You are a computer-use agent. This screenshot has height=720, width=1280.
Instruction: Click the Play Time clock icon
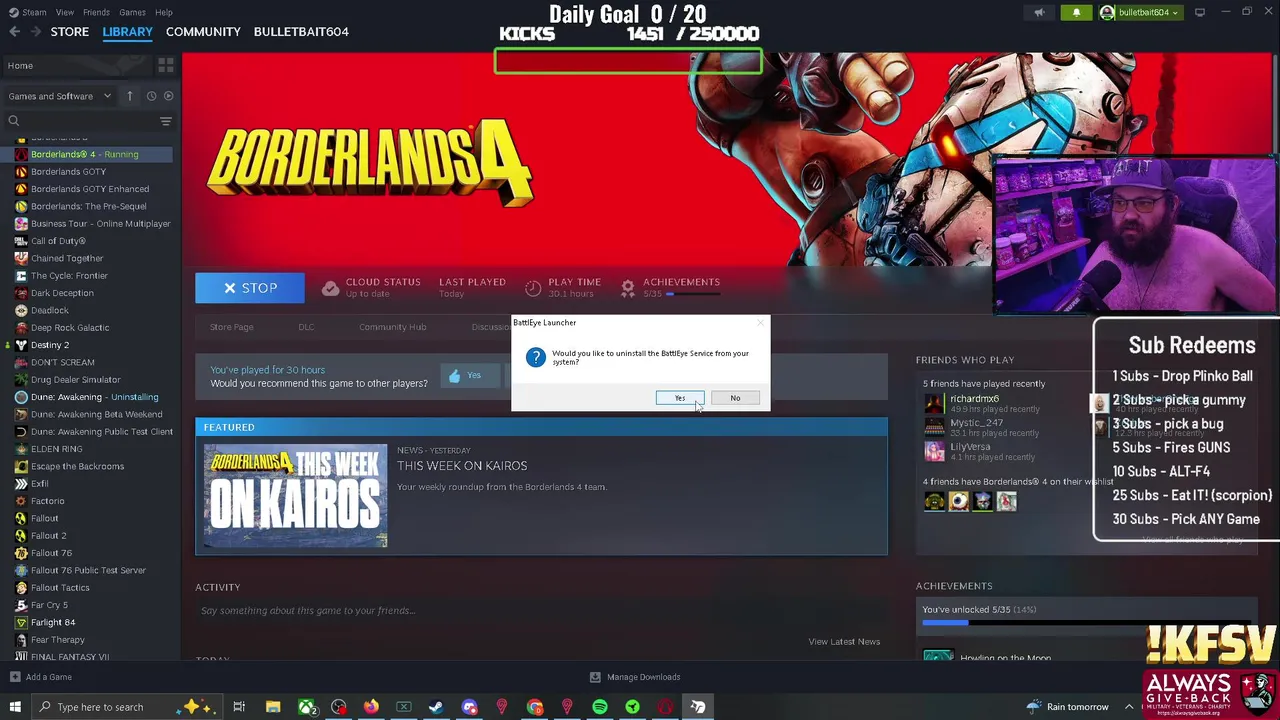[x=533, y=288]
